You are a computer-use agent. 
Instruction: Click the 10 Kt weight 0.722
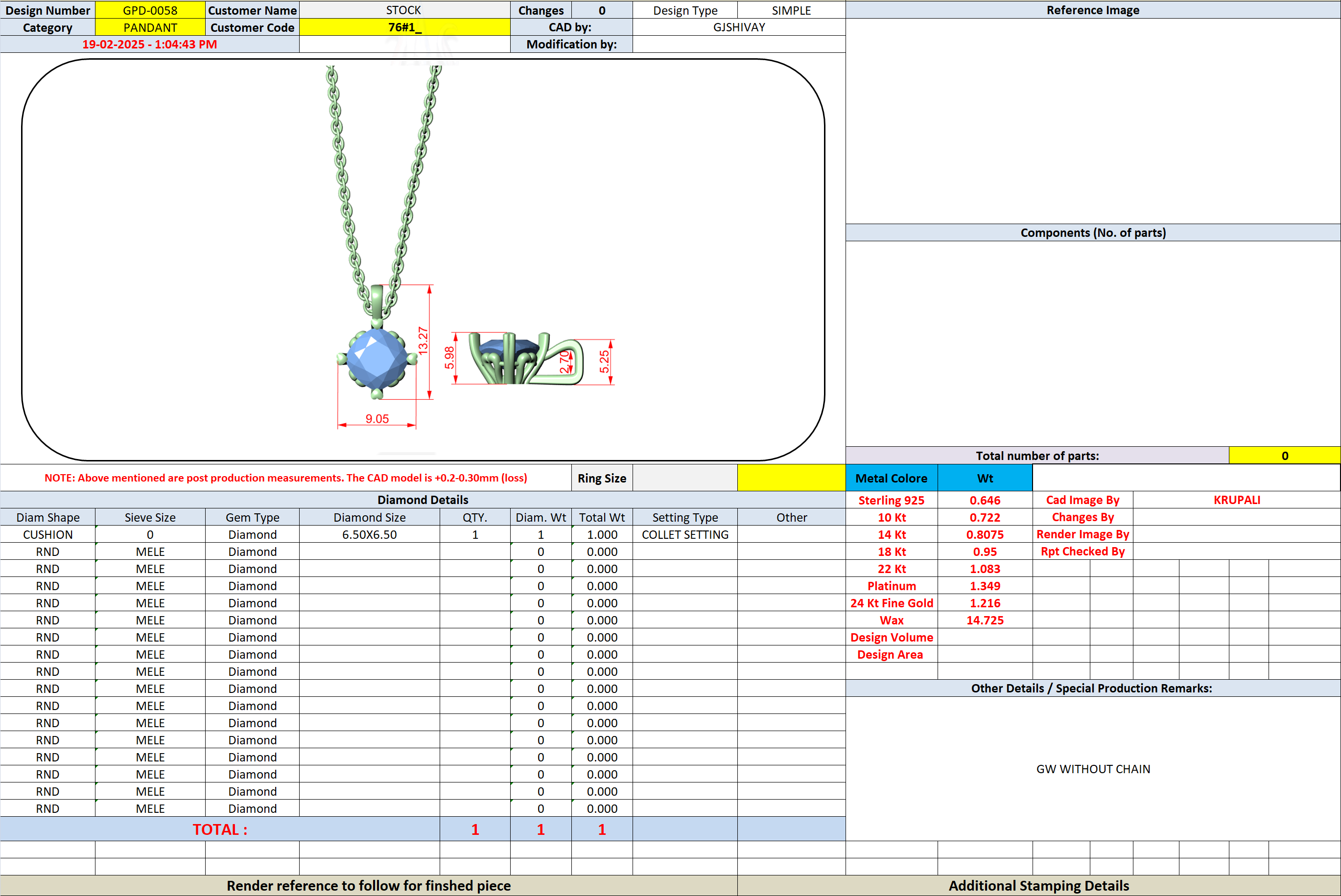(x=985, y=517)
